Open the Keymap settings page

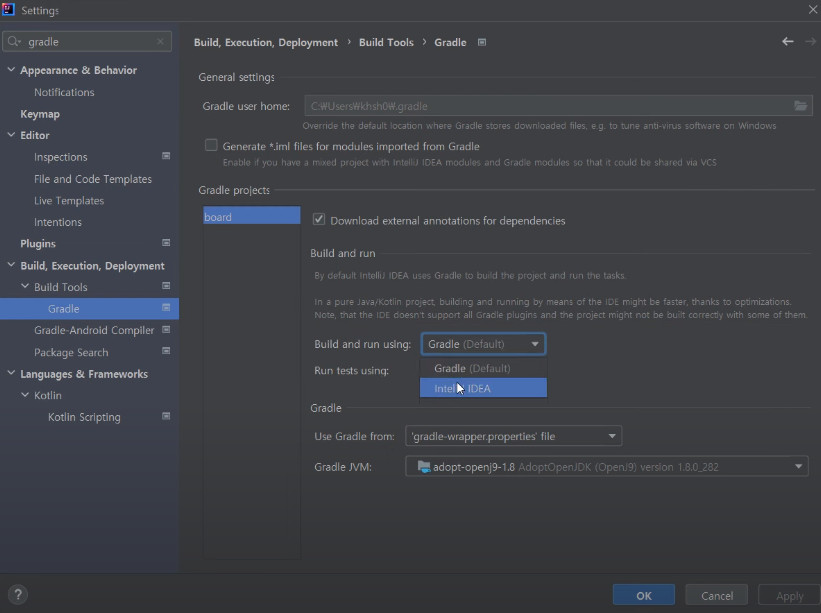pyautogui.click(x=40, y=114)
